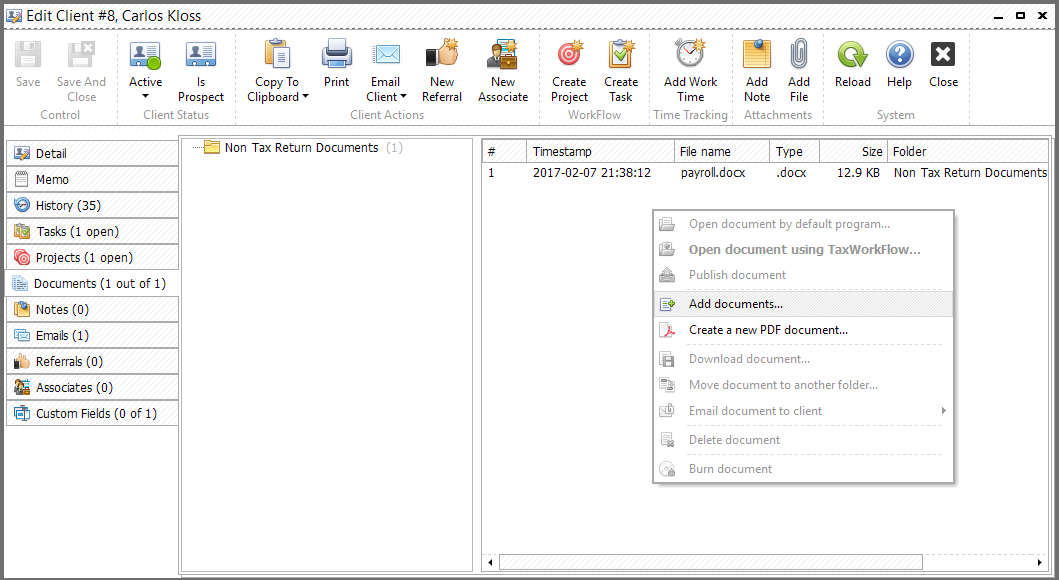
Task: Open the Projects (1 open) tab
Action: 93,257
